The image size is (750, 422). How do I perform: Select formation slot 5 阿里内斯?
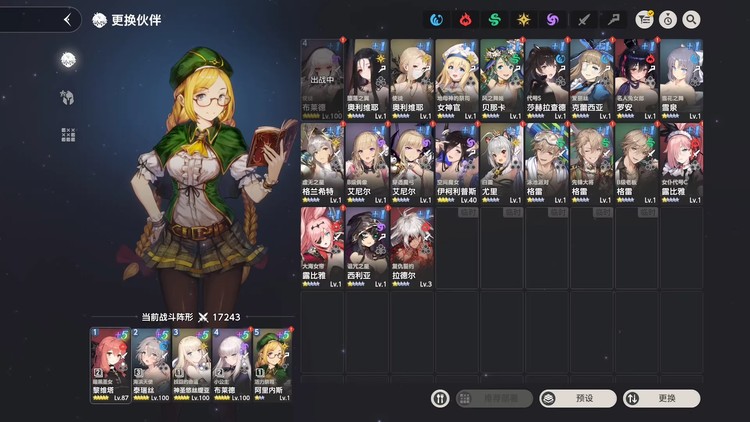[272, 365]
